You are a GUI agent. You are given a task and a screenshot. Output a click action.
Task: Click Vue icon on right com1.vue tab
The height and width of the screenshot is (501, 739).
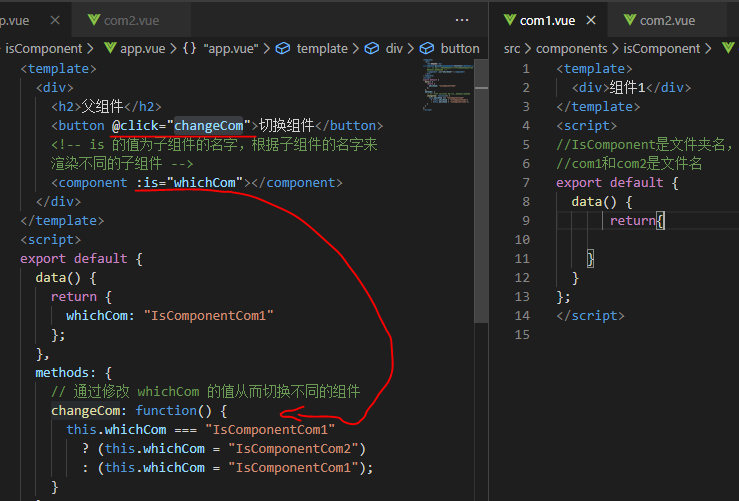[509, 20]
